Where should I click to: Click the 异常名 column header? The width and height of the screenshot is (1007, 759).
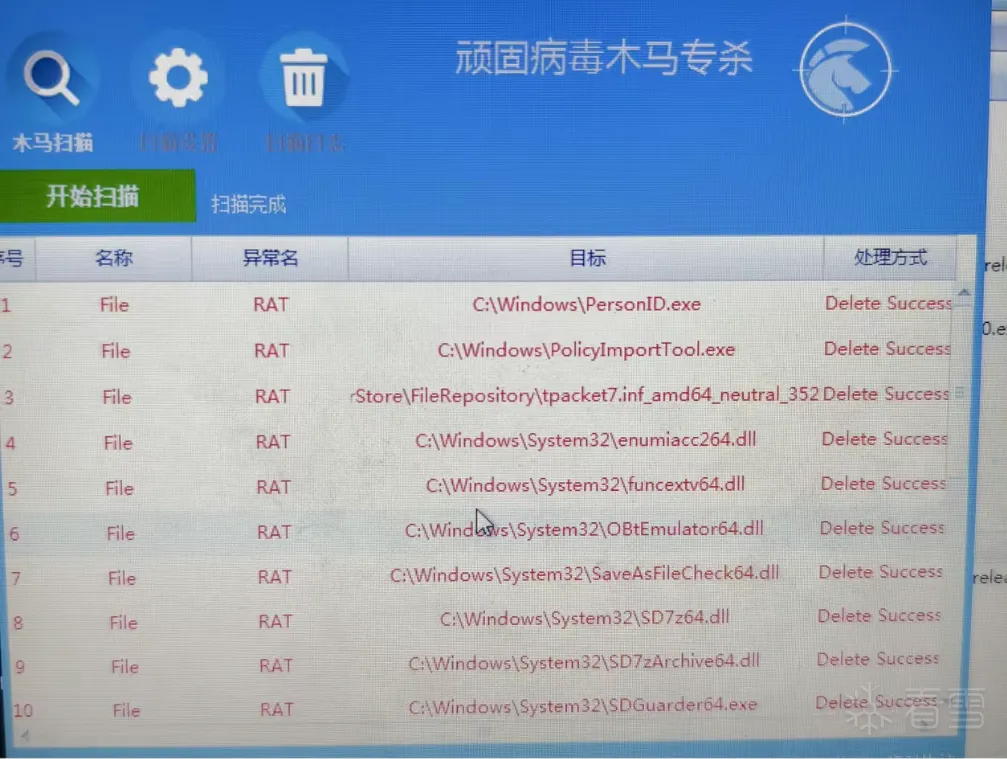pyautogui.click(x=270, y=258)
